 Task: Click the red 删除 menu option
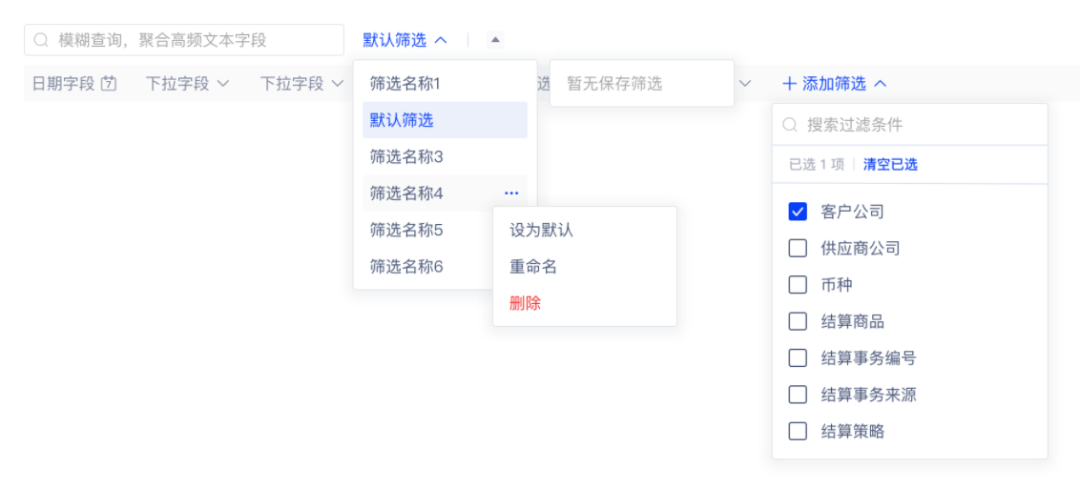(x=525, y=303)
